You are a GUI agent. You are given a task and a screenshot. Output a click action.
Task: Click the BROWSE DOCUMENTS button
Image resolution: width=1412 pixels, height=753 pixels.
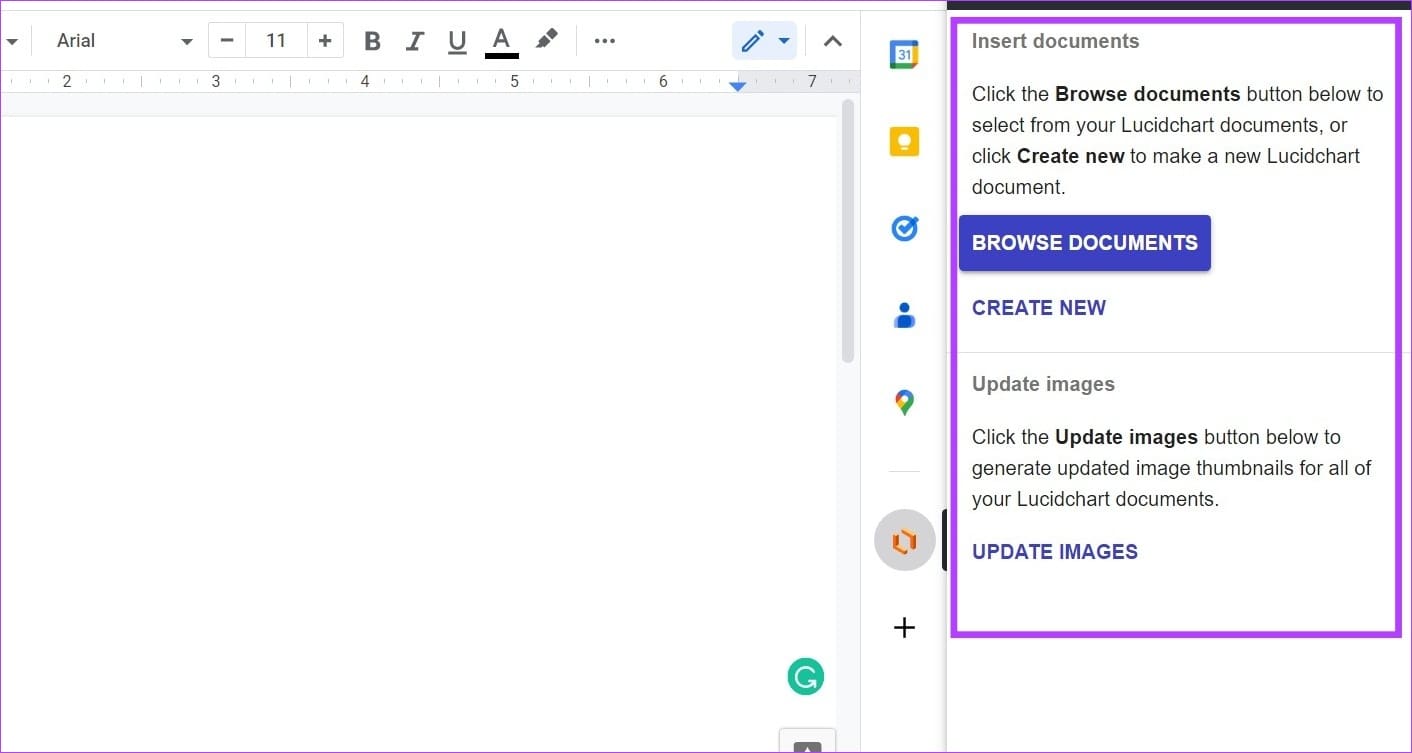[1085, 243]
